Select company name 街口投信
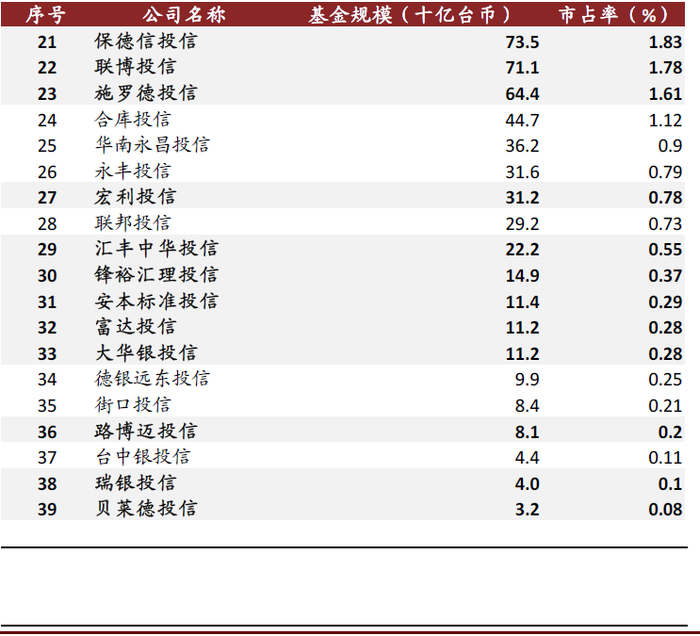Viewport: 700px width, 636px height. click(x=133, y=405)
